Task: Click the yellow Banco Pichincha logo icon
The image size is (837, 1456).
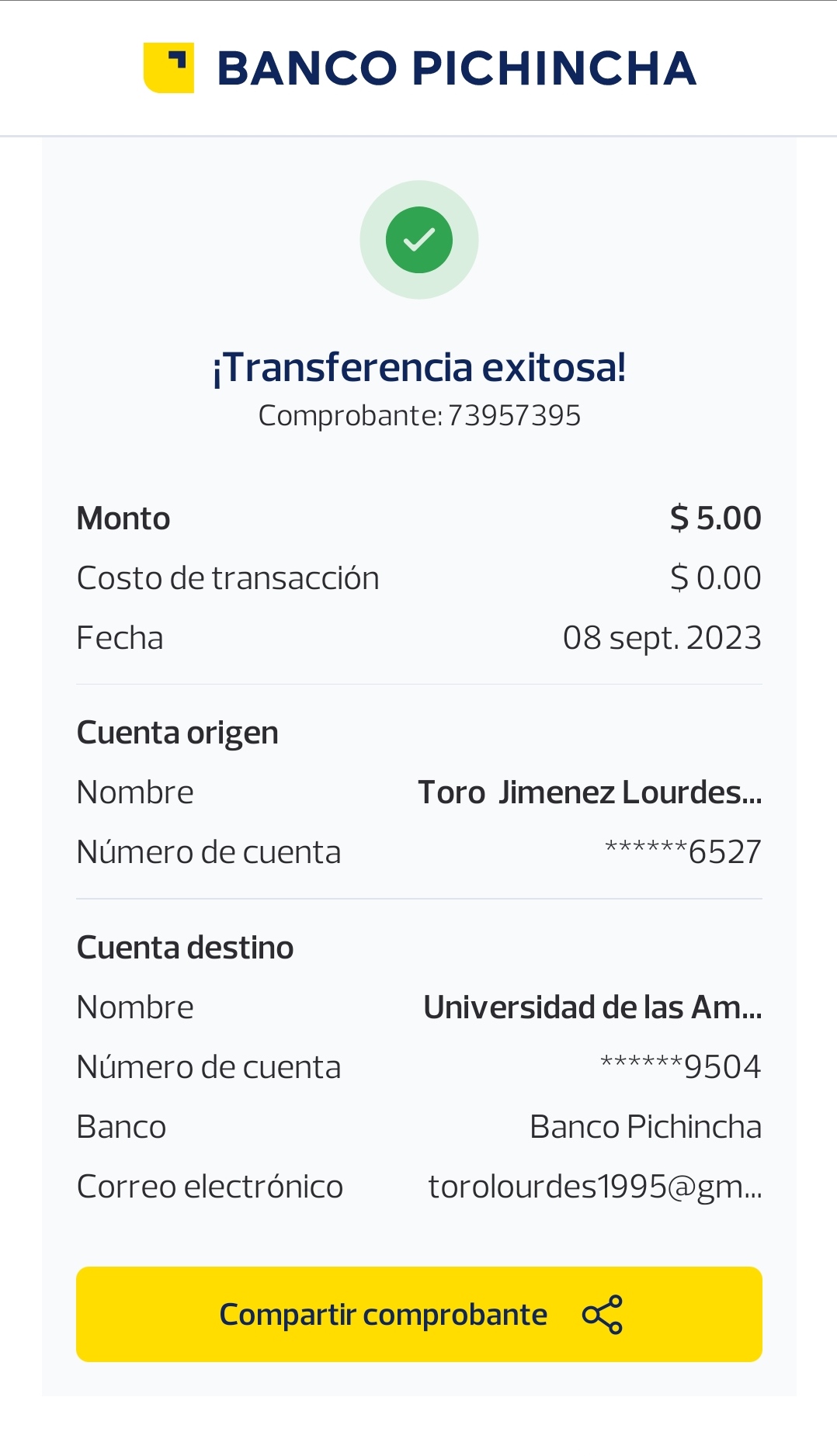Action: tap(168, 68)
